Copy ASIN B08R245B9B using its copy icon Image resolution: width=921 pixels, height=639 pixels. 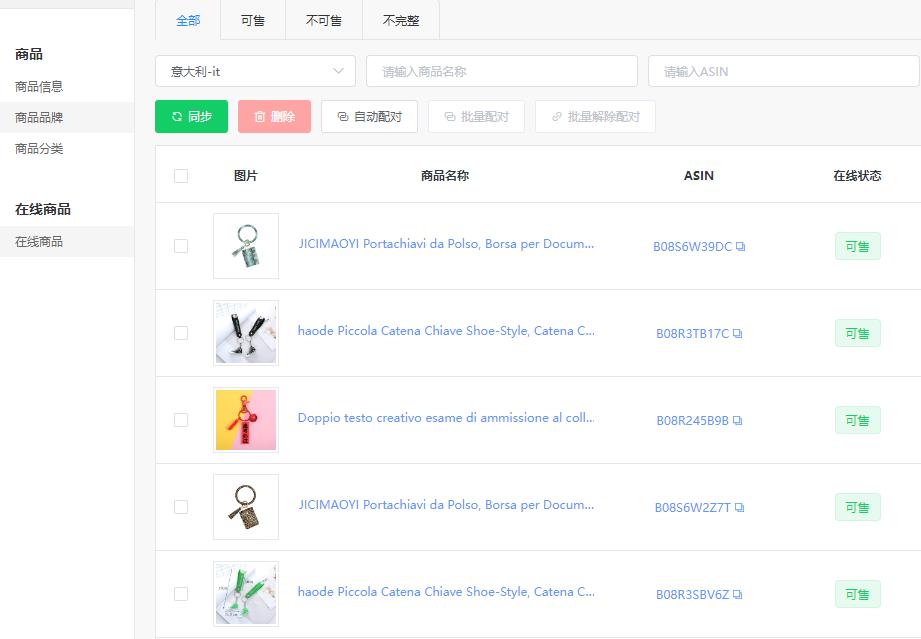[736, 421]
